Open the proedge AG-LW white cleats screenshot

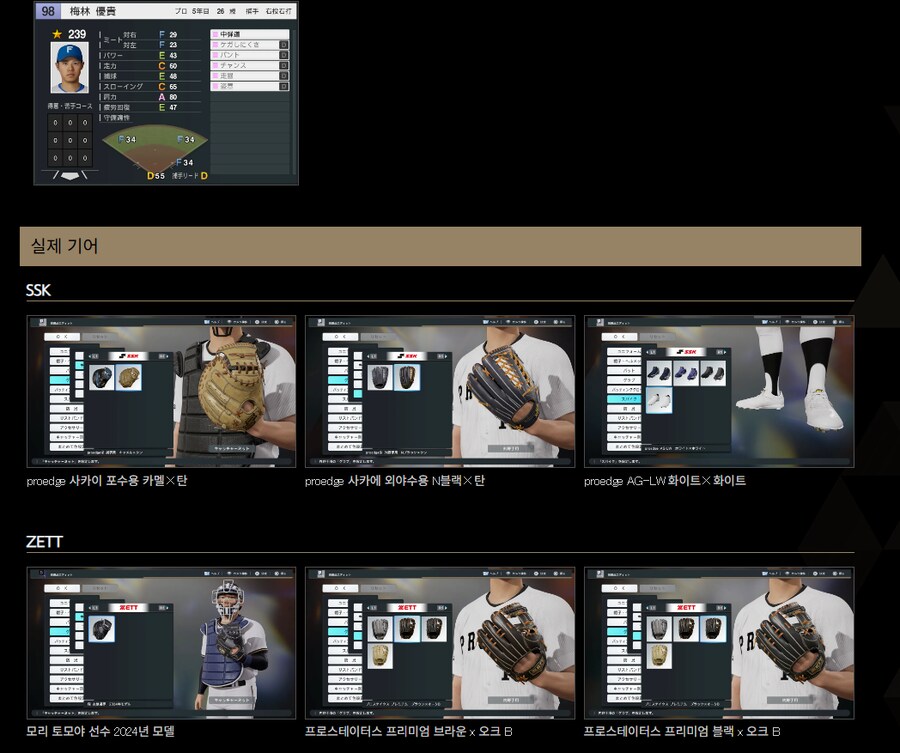point(719,392)
